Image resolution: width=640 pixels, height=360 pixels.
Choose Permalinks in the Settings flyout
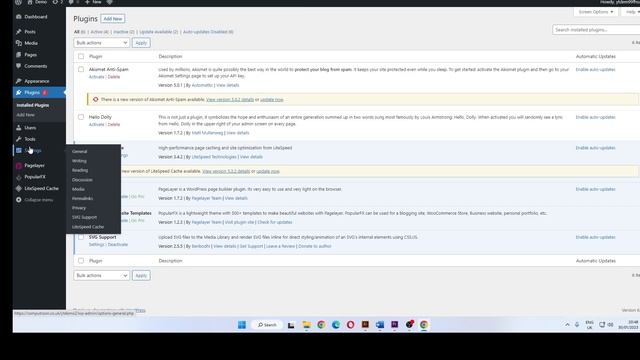tap(82, 198)
